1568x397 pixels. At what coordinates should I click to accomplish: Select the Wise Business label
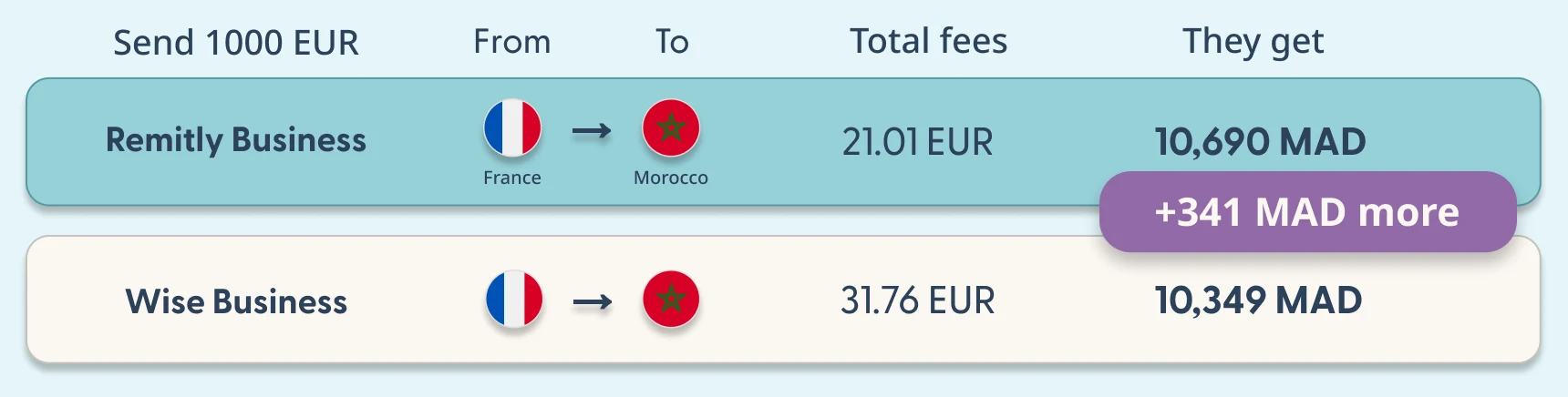[236, 301]
